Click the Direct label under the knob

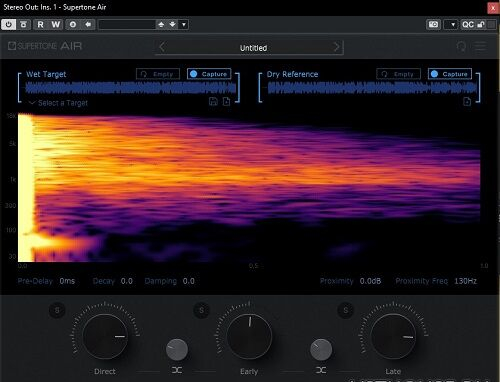click(105, 371)
